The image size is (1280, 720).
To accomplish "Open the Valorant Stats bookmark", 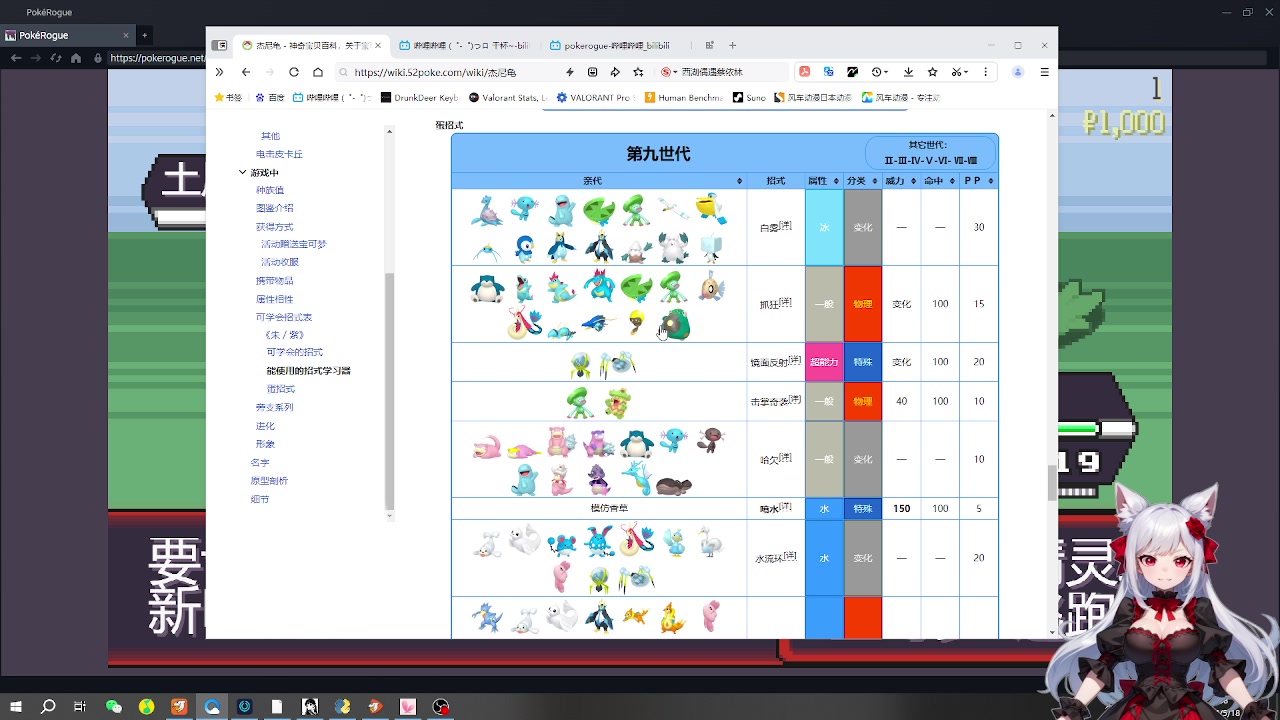I will point(508,98).
